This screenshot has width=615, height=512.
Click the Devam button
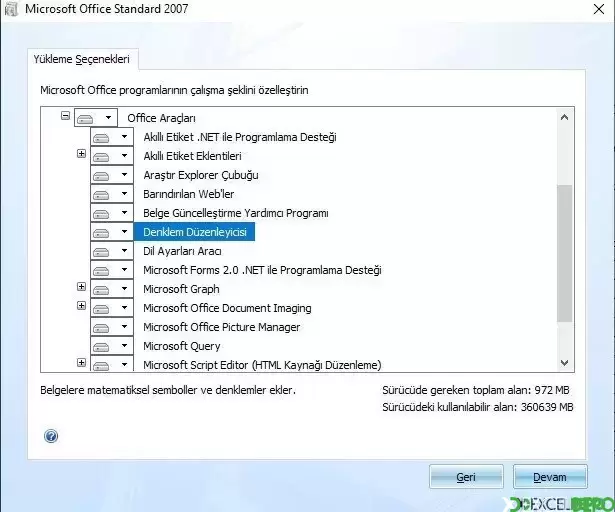[x=550, y=477]
